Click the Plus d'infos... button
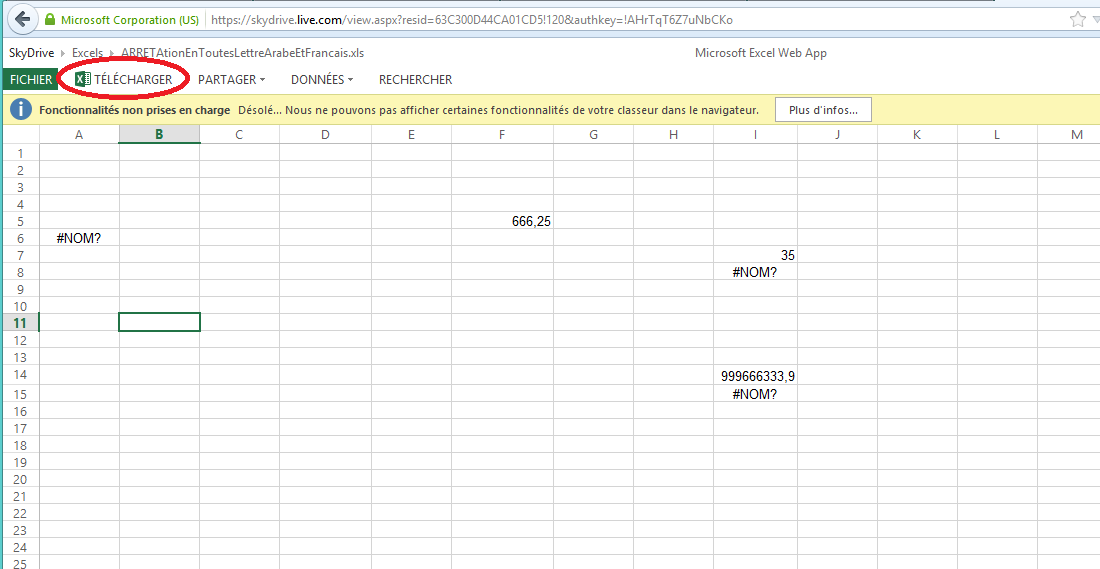Screen dimensions: 1100x569 (823, 110)
